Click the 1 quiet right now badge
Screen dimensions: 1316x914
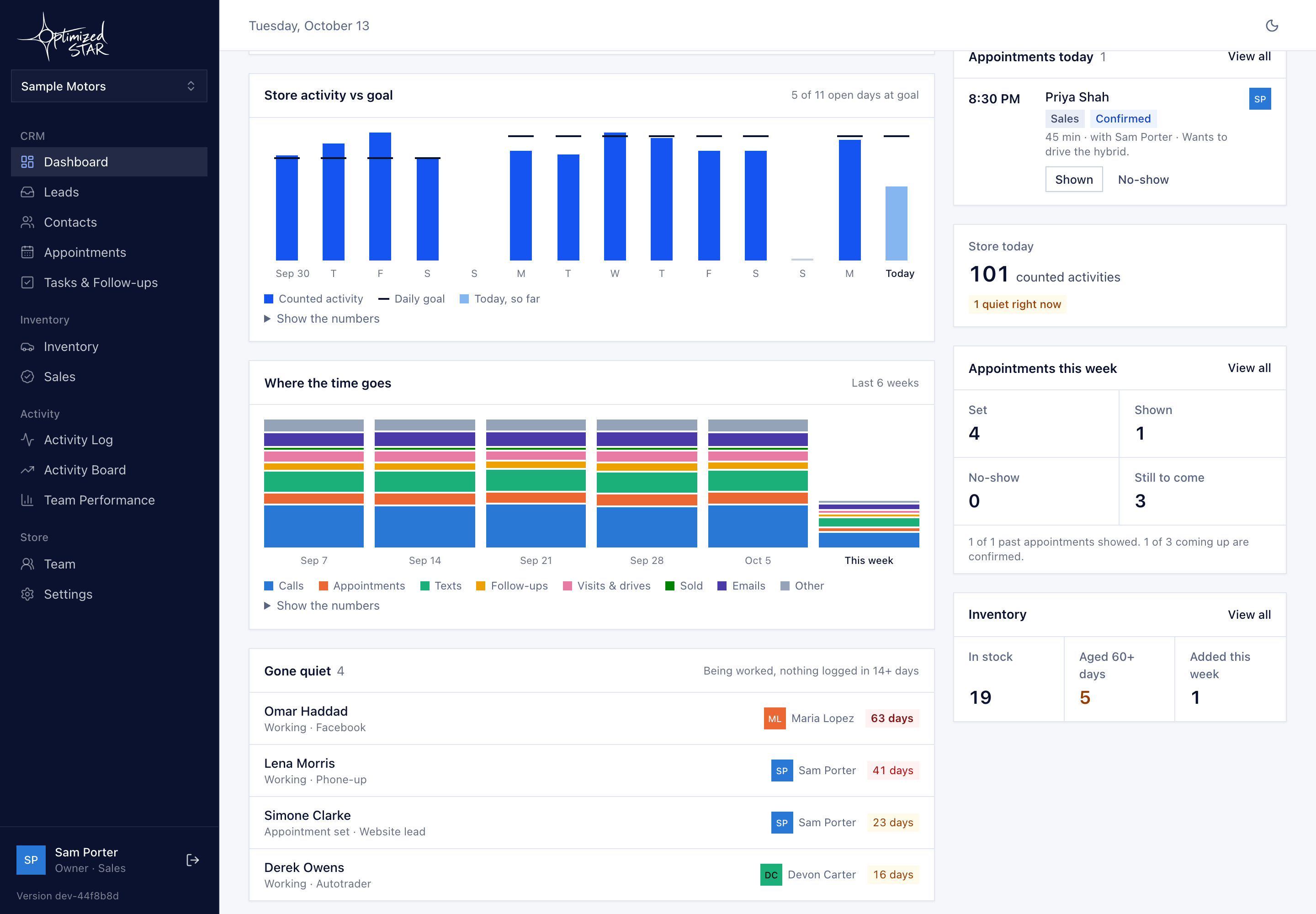tap(1017, 305)
